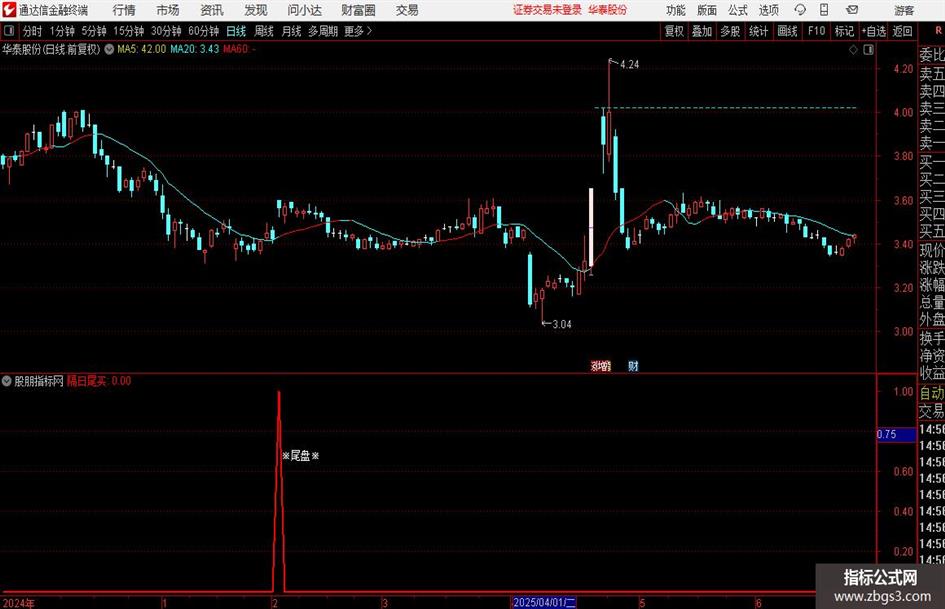
Task: Expand the main chart indicator dropdown arrow
Action: pos(109,49)
